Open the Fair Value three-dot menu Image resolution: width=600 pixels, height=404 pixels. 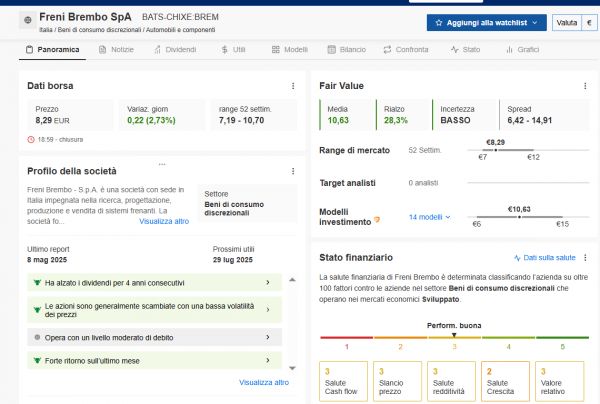pos(585,86)
